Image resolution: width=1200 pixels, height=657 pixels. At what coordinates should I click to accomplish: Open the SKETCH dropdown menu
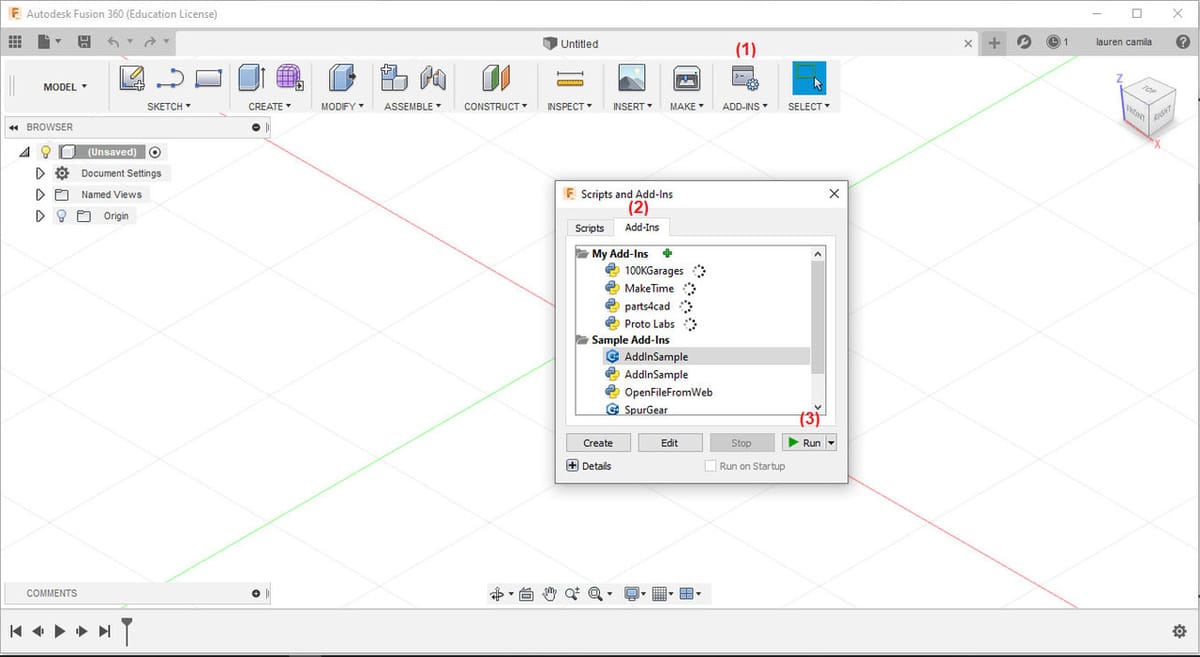[169, 106]
